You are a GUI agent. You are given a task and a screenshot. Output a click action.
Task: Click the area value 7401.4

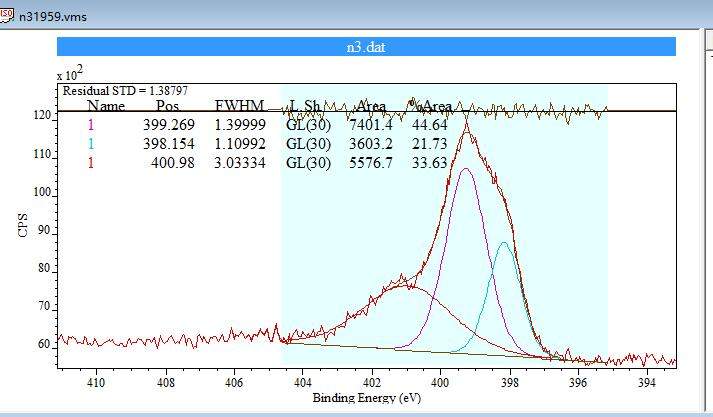[x=371, y=125]
